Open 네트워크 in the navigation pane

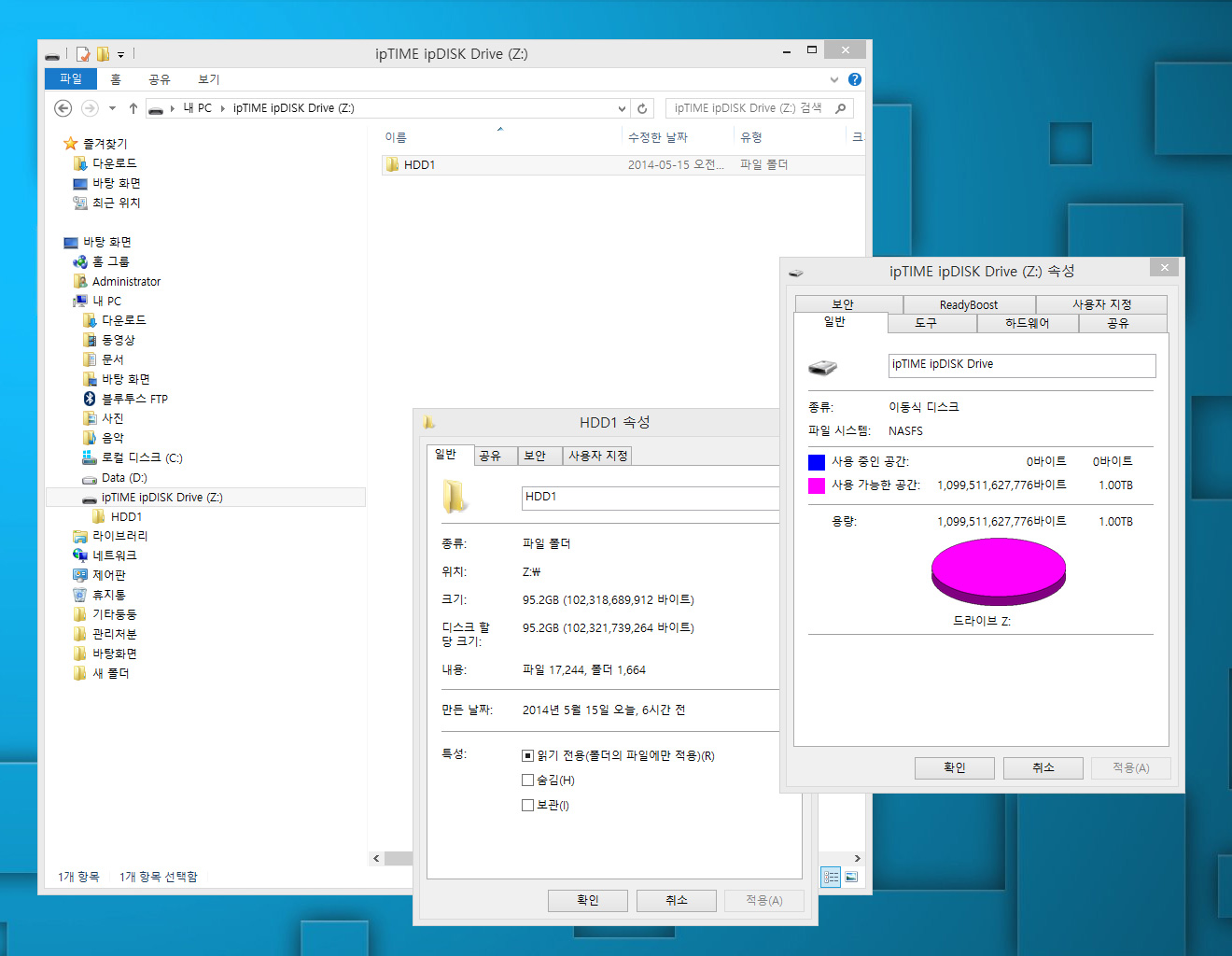click(105, 555)
